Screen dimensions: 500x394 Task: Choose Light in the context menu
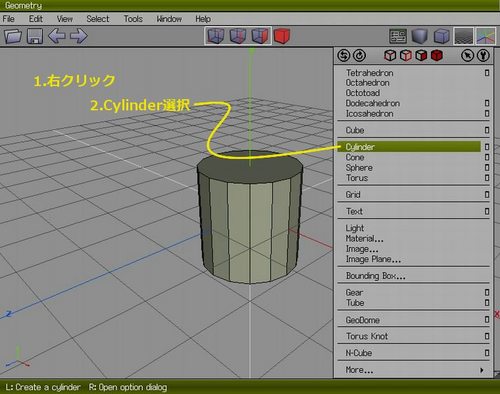tap(355, 228)
